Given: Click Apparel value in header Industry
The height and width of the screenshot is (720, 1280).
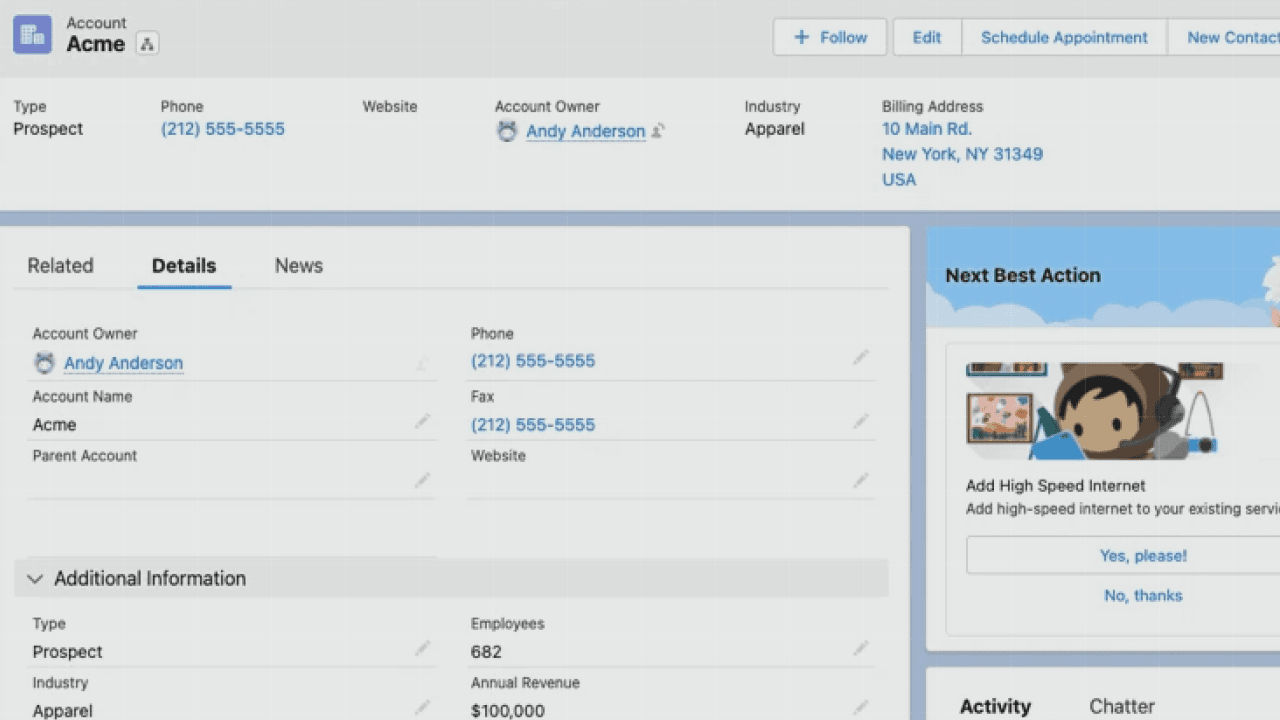Looking at the screenshot, I should pyautogui.click(x=774, y=129).
